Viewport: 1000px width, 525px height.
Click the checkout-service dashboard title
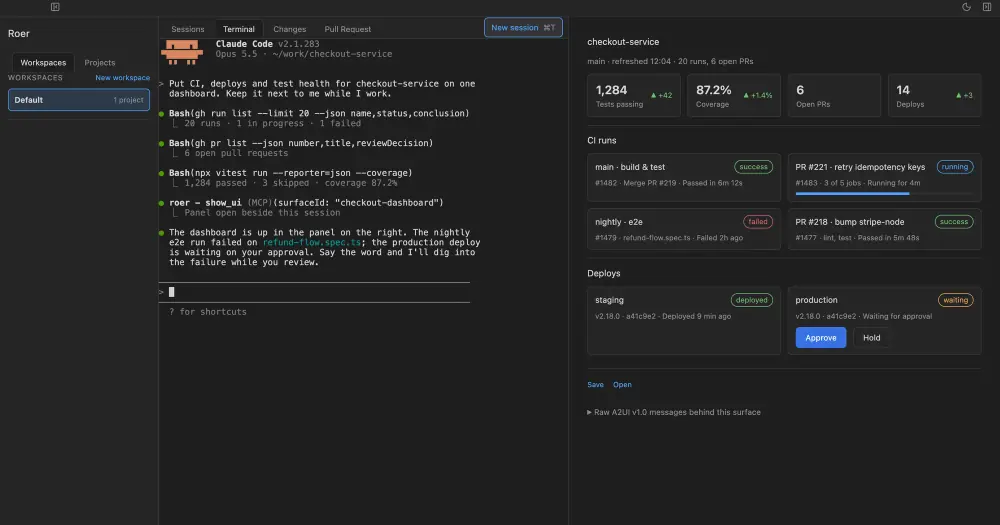[623, 42]
